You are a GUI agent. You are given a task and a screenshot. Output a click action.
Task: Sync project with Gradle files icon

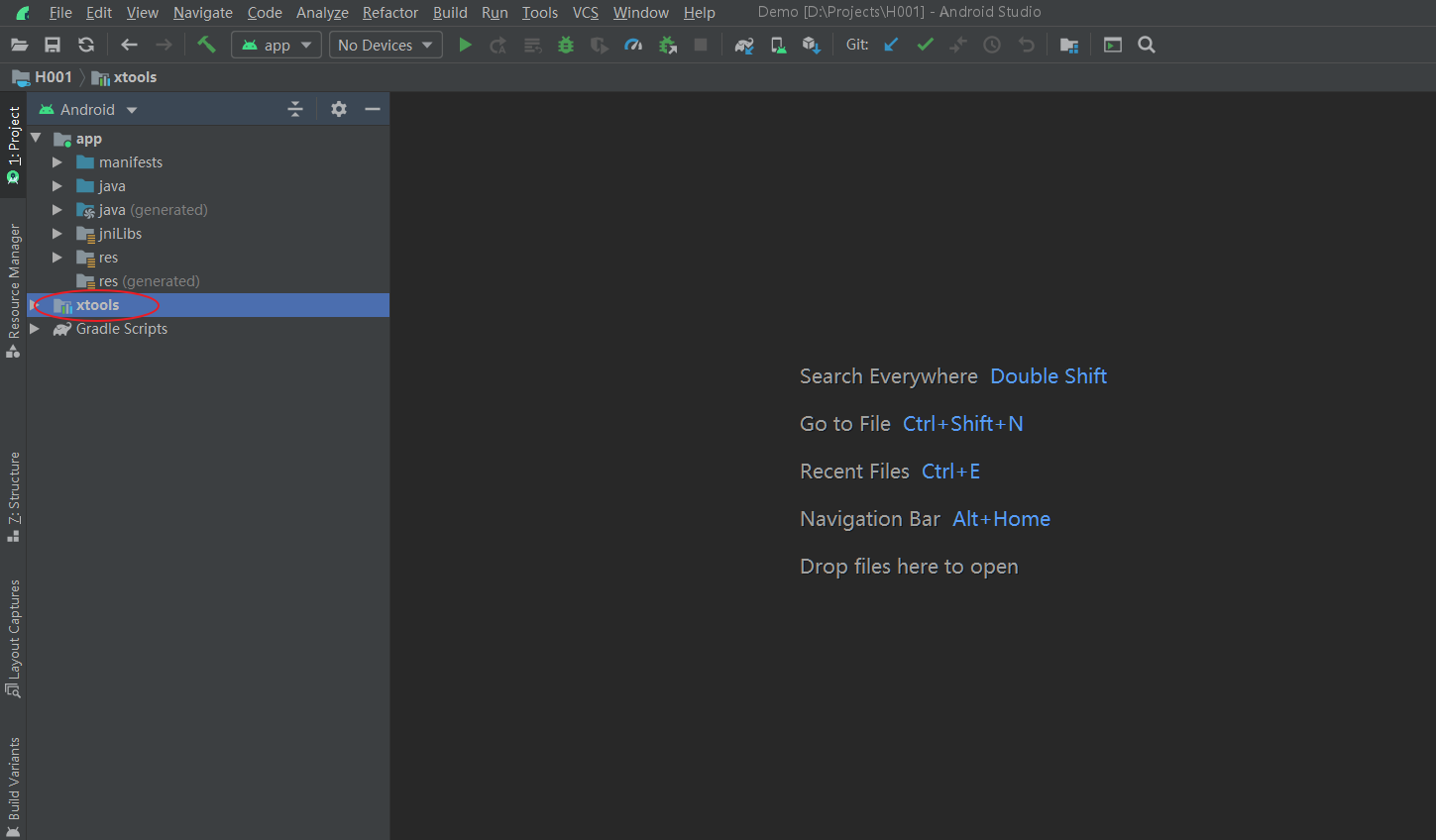pos(744,45)
